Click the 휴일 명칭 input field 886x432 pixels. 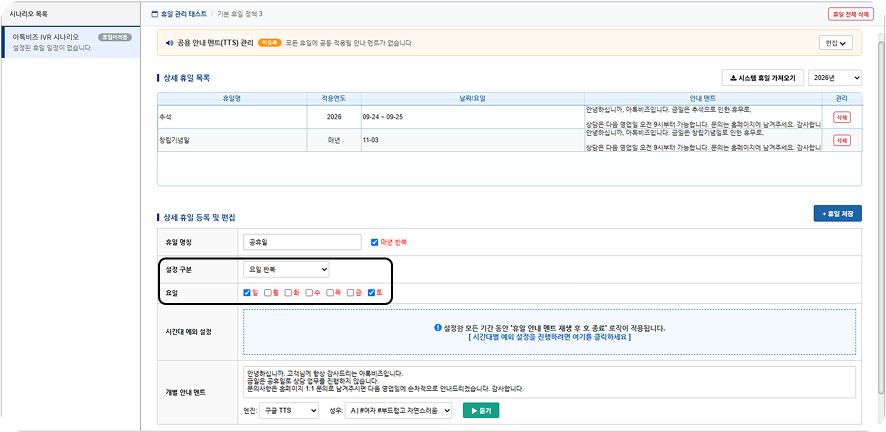pyautogui.click(x=302, y=242)
